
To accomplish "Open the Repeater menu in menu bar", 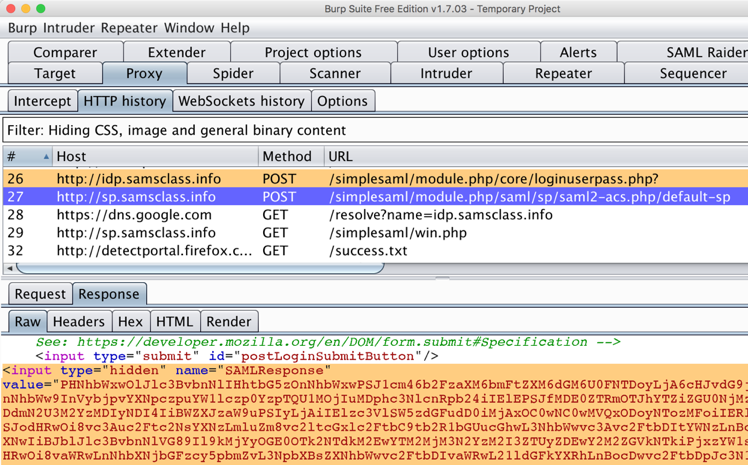I will [x=129, y=28].
